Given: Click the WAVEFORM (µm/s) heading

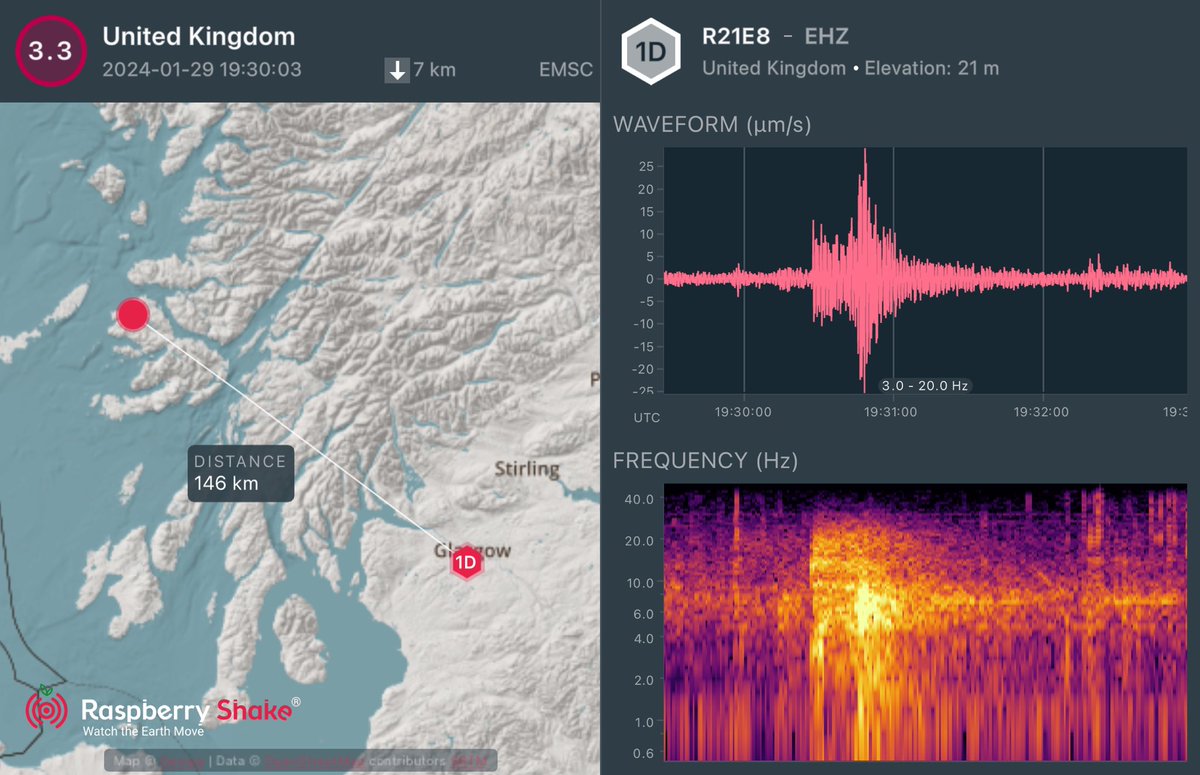Looking at the screenshot, I should click(x=712, y=125).
